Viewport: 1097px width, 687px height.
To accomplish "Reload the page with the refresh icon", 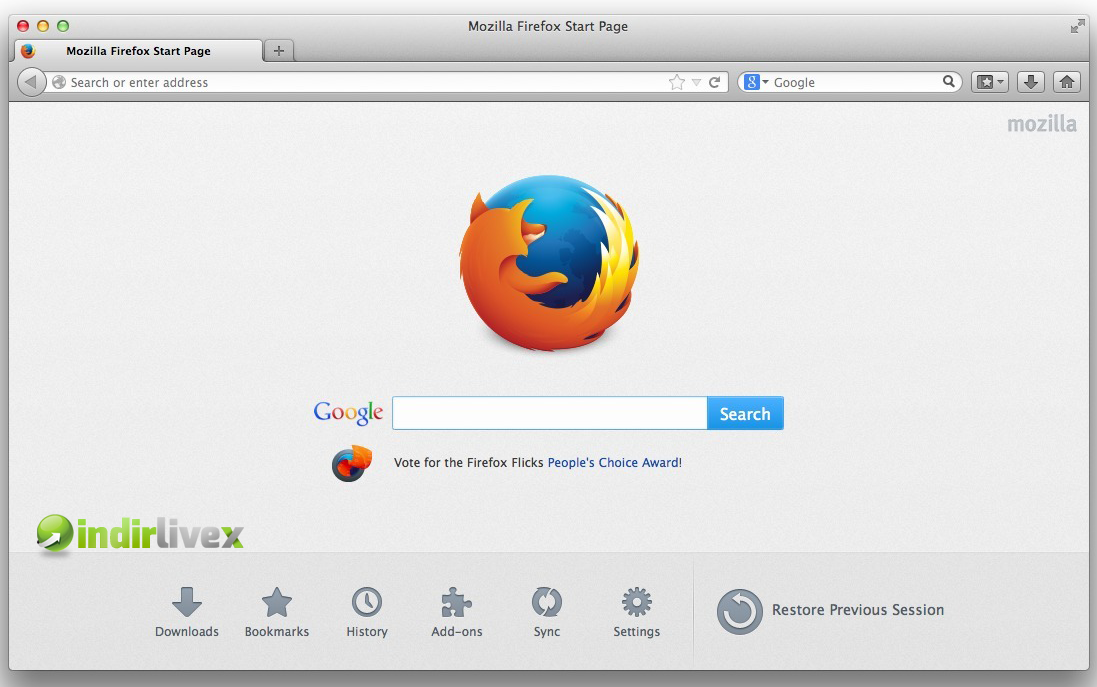I will [x=714, y=83].
